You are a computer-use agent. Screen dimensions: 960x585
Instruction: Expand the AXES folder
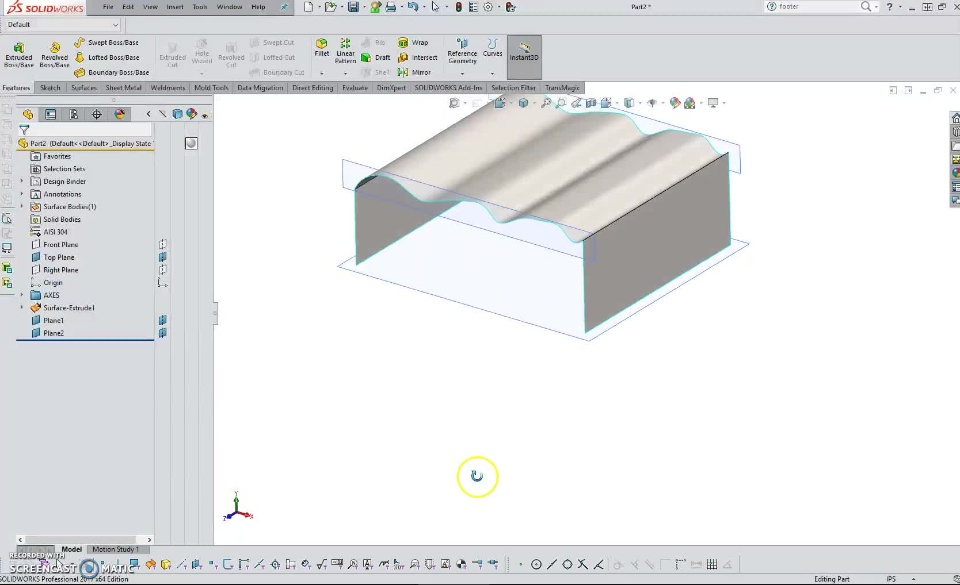22,295
